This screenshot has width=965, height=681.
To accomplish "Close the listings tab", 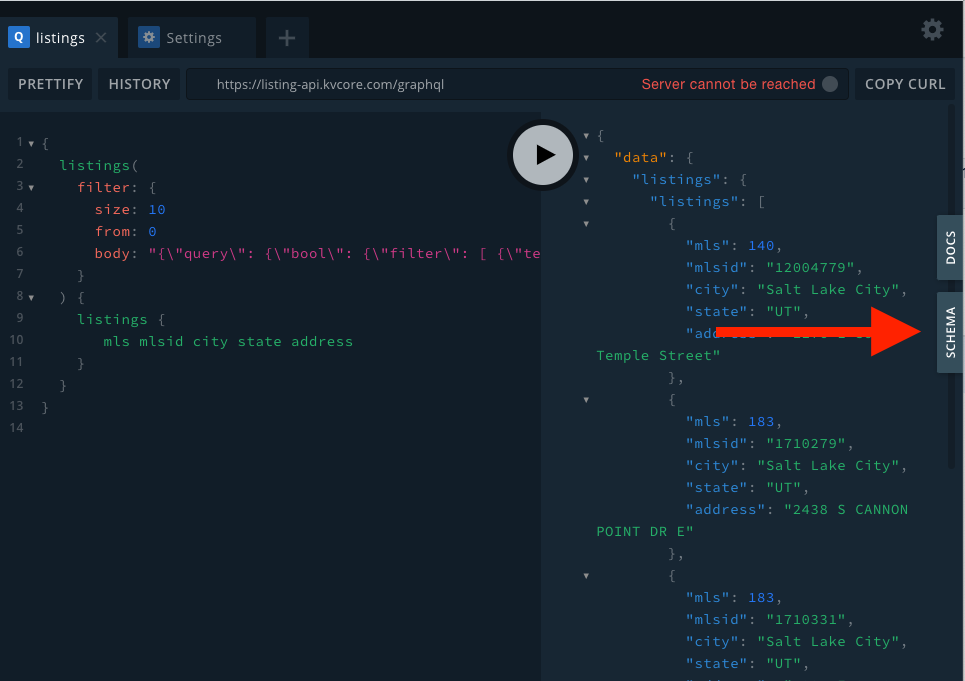I will tap(99, 37).
